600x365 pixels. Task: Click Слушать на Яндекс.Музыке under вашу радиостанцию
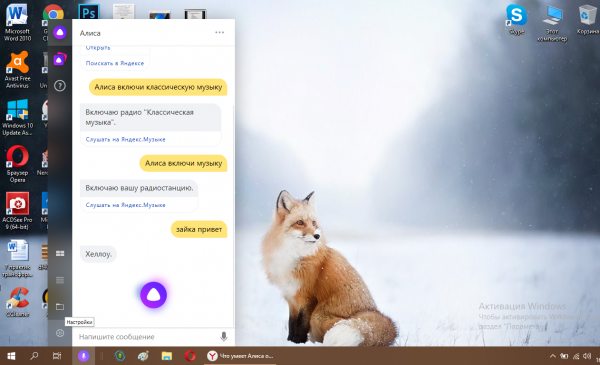point(126,205)
